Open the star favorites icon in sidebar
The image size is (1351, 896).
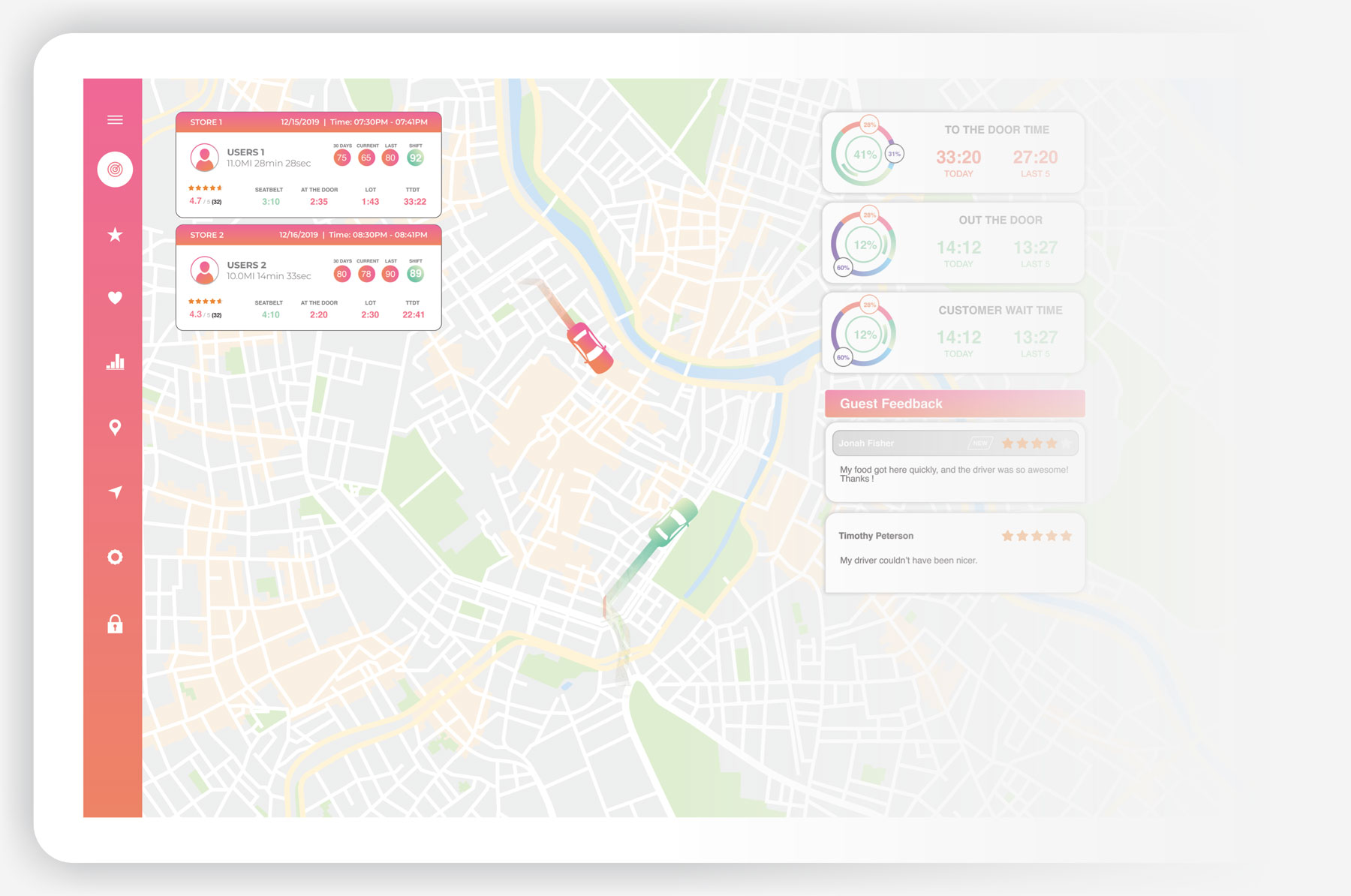click(115, 235)
